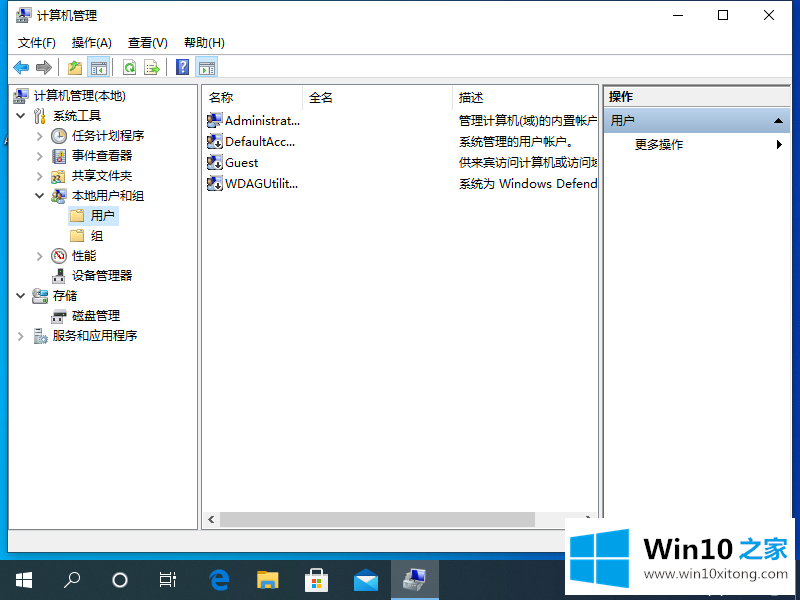Screen dimensions: 800x600
Task: Toggle show/hide action pane icon
Action: coord(207,67)
